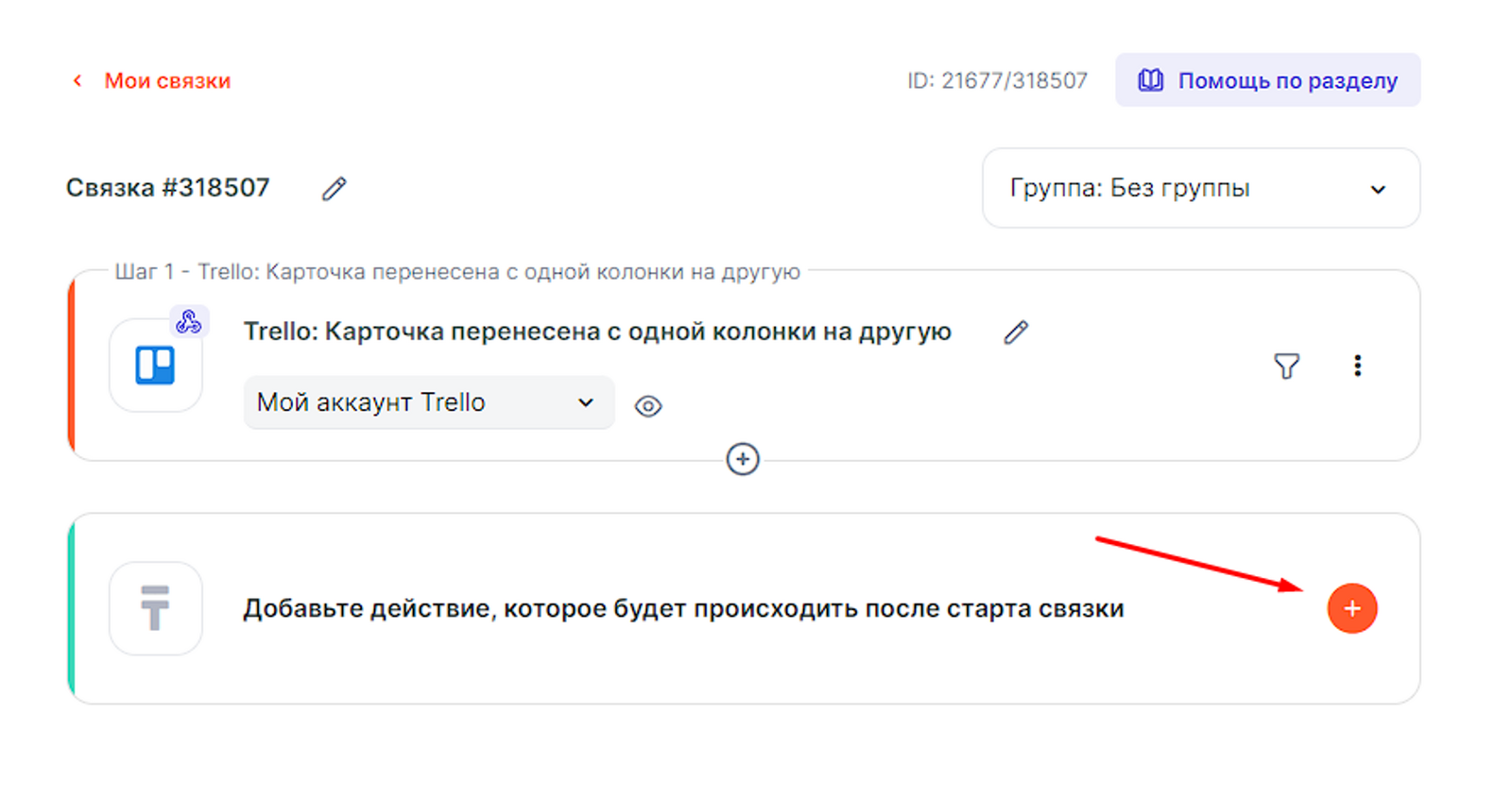Rename Связка #318507 using the pencil icon
Viewport: 1512px width, 799px height.
coord(334,189)
